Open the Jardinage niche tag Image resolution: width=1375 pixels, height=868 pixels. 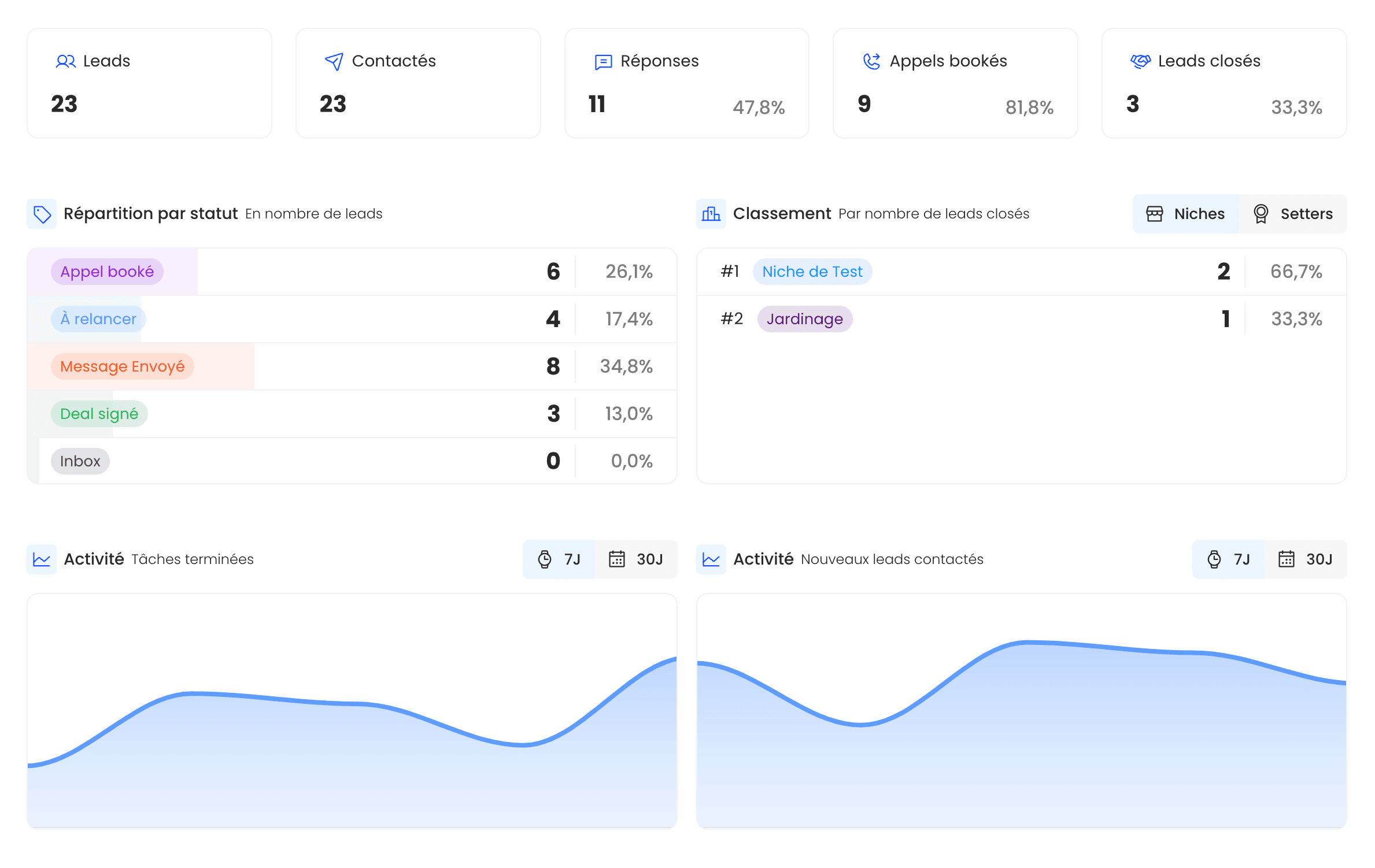point(804,319)
